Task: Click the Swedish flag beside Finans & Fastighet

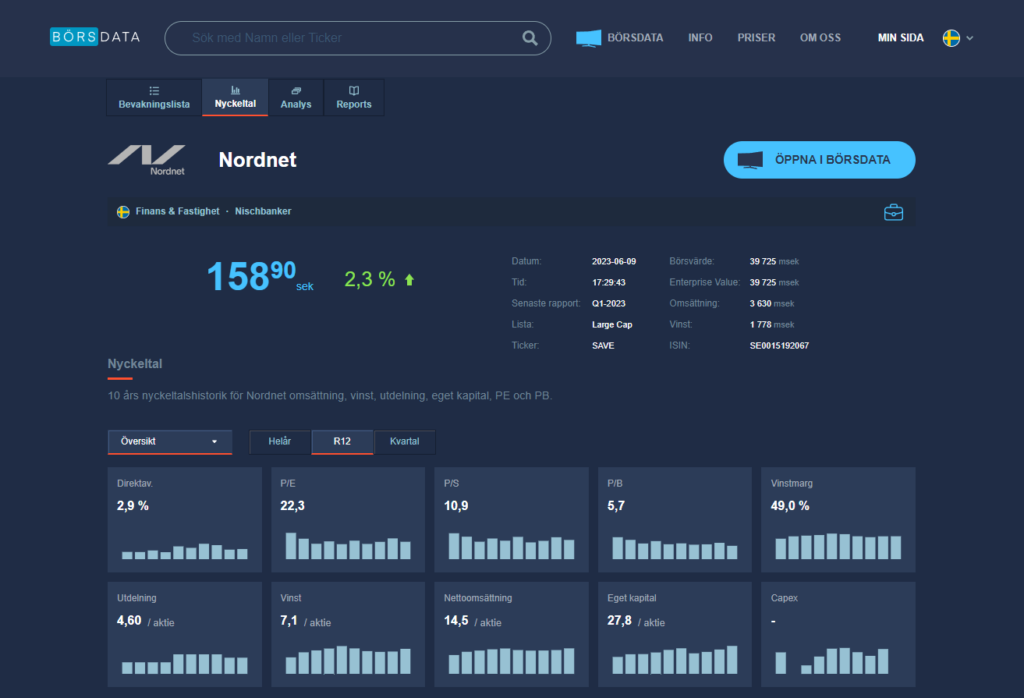Action: click(123, 212)
